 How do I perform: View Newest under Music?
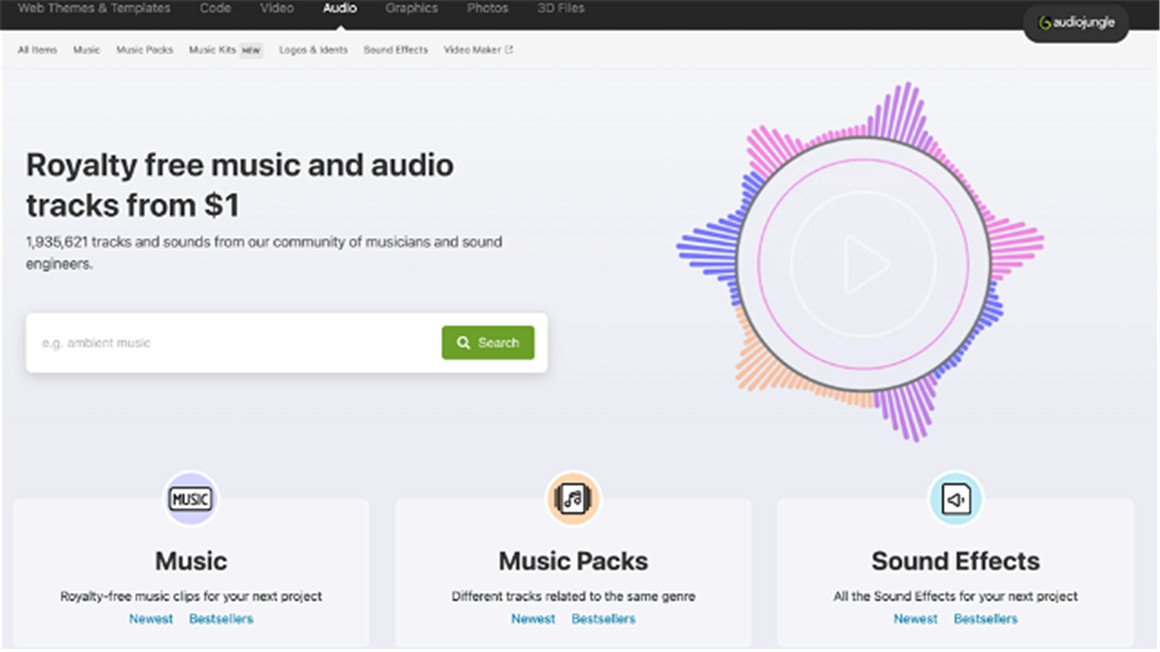(x=151, y=619)
